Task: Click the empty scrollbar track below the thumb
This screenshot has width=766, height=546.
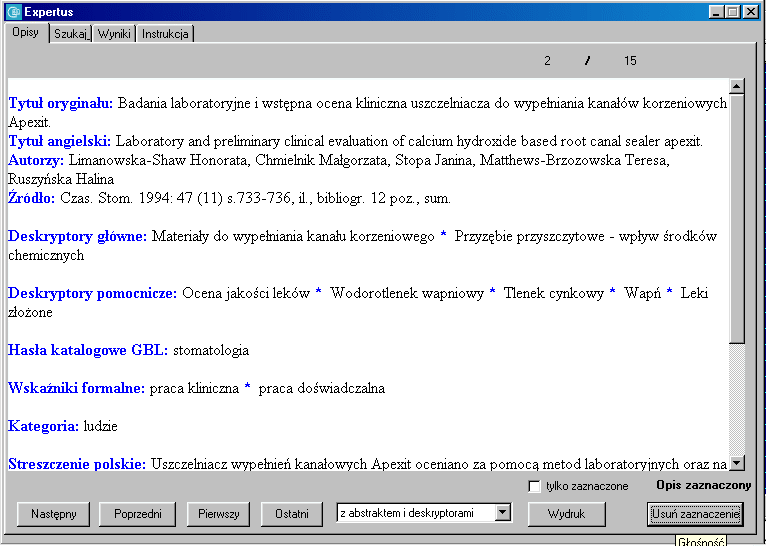Action: pos(737,400)
